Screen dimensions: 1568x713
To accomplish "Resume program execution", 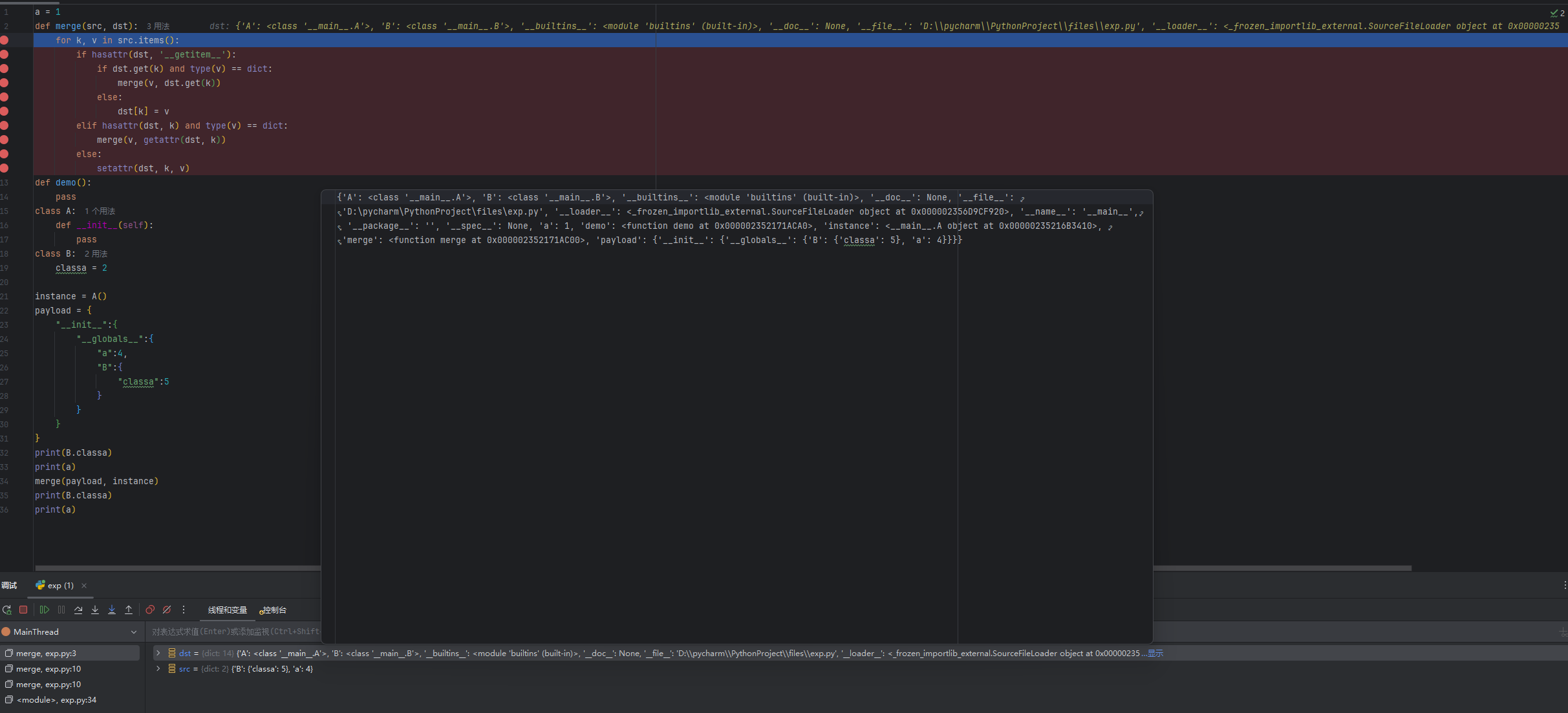I will tap(44, 610).
